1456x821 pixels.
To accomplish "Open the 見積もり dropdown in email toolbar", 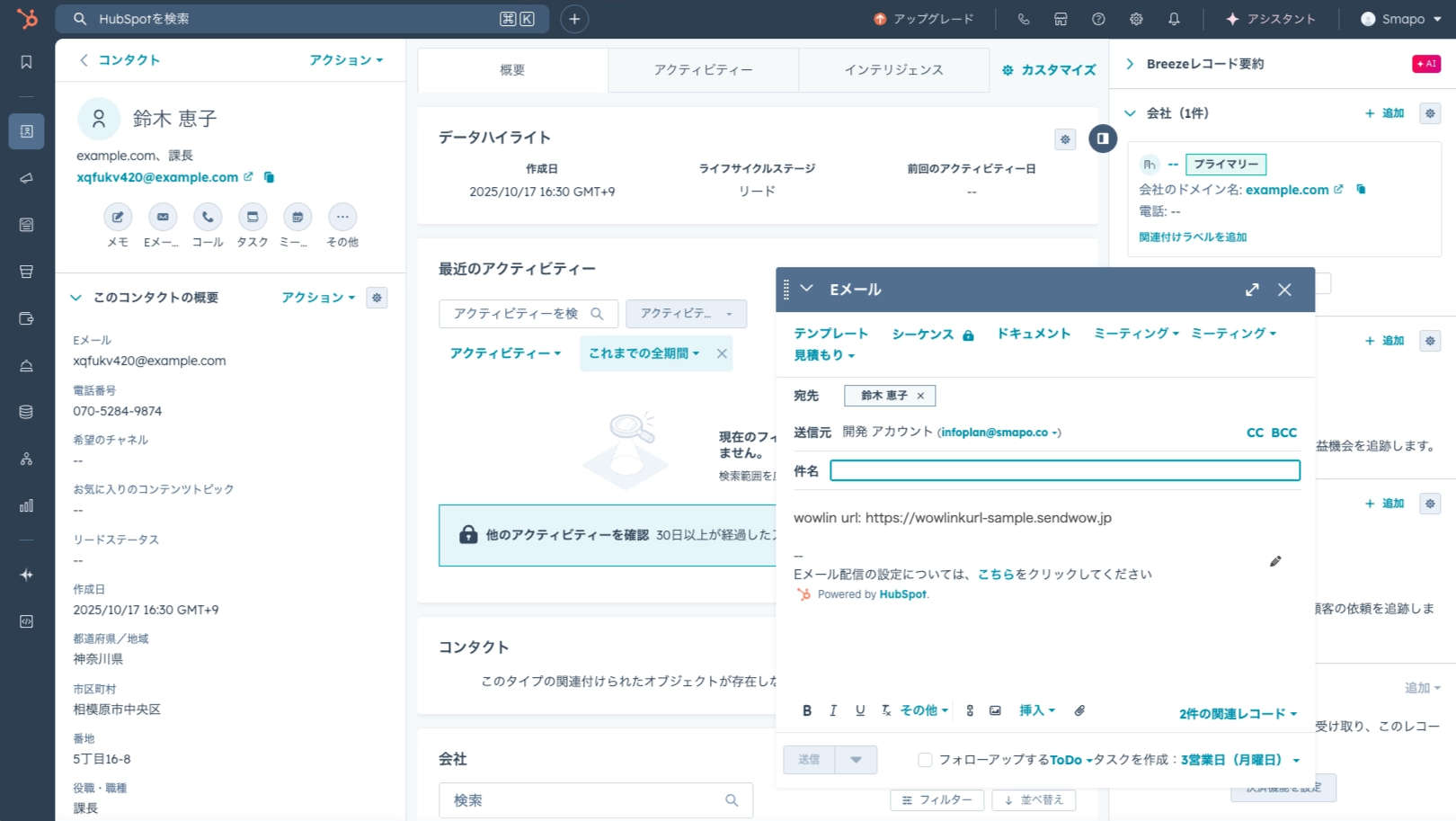I will [824, 355].
